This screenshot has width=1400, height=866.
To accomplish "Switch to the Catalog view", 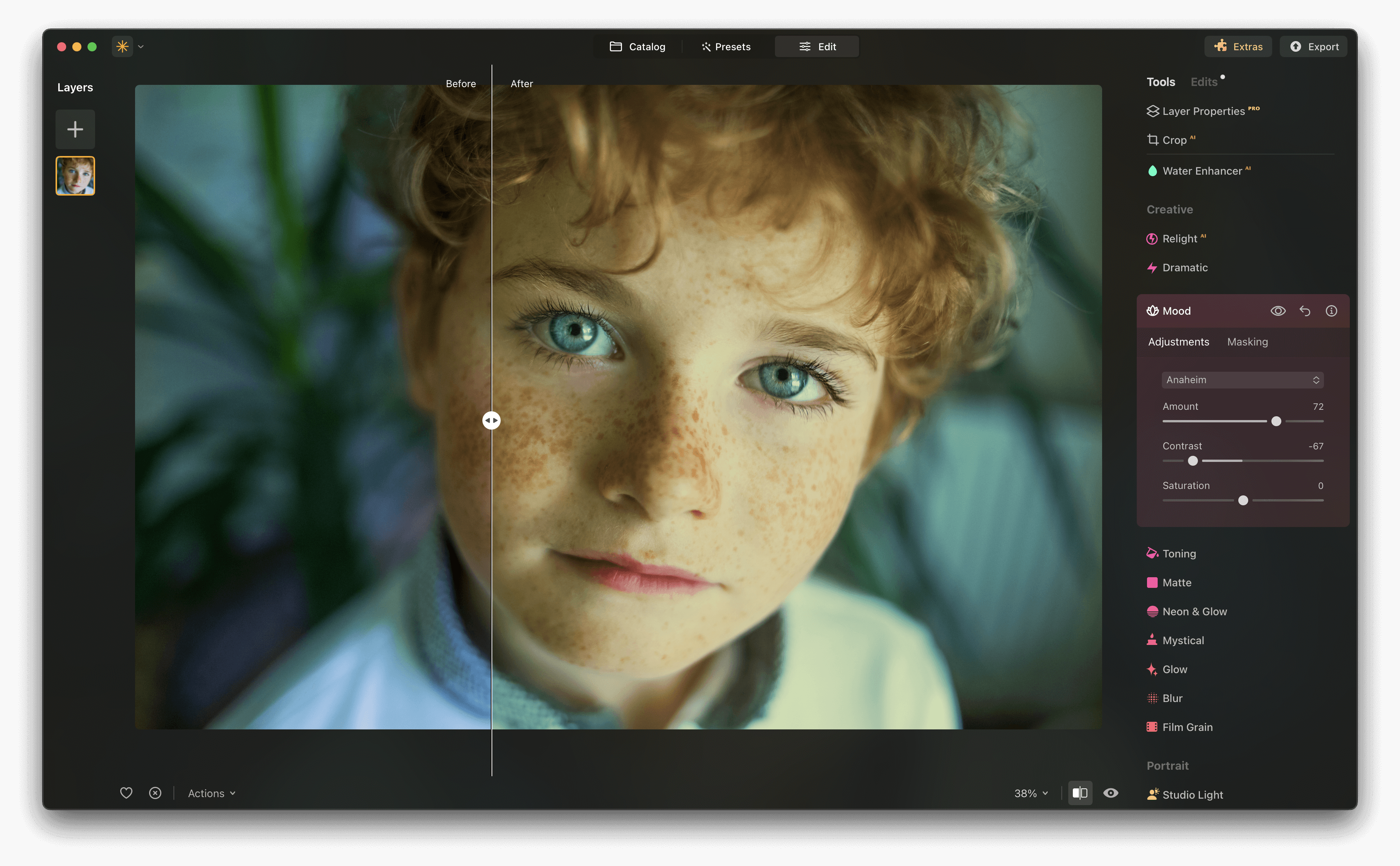I will pyautogui.click(x=638, y=46).
